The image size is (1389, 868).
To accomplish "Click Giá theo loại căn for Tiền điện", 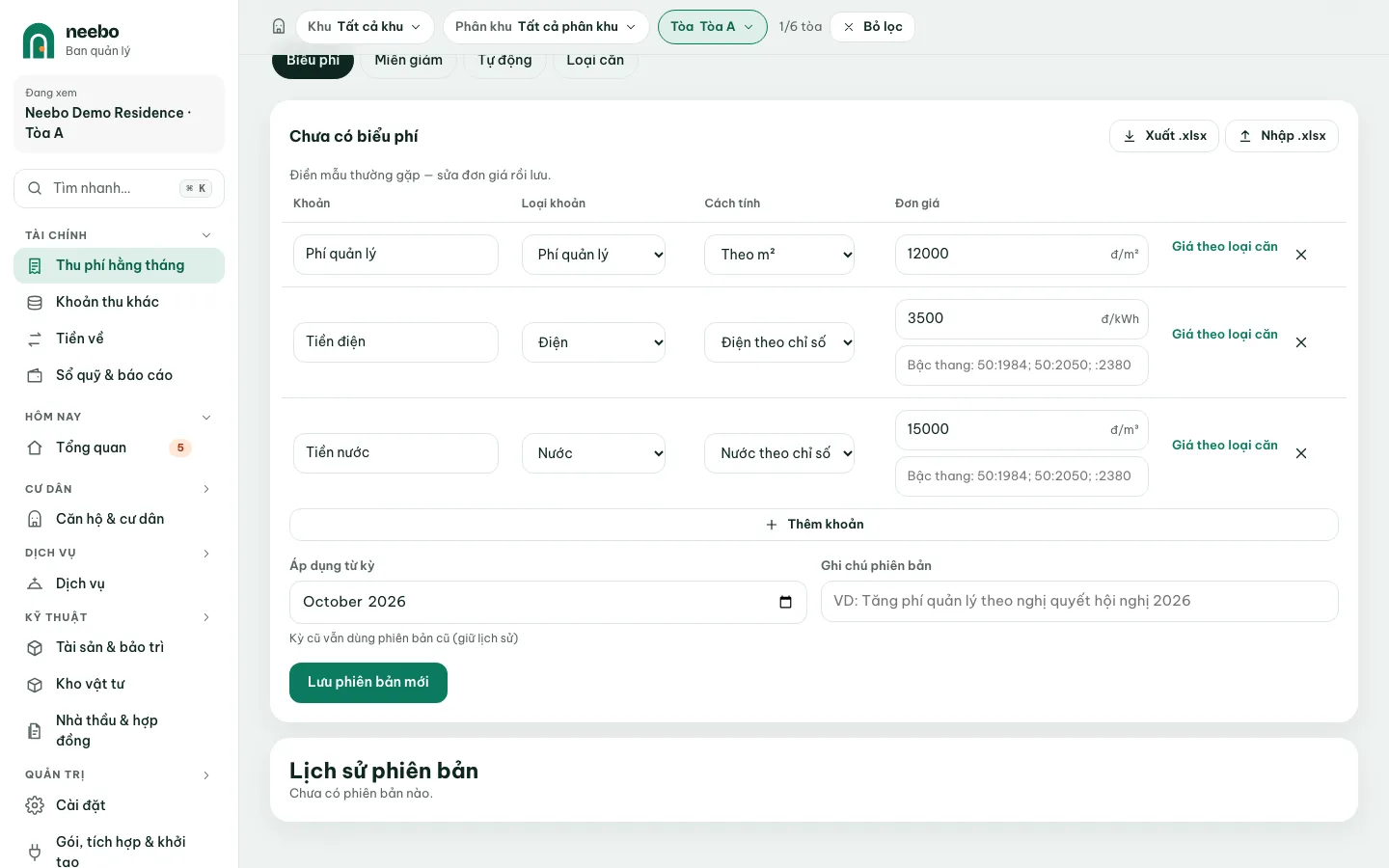I will click(1225, 335).
